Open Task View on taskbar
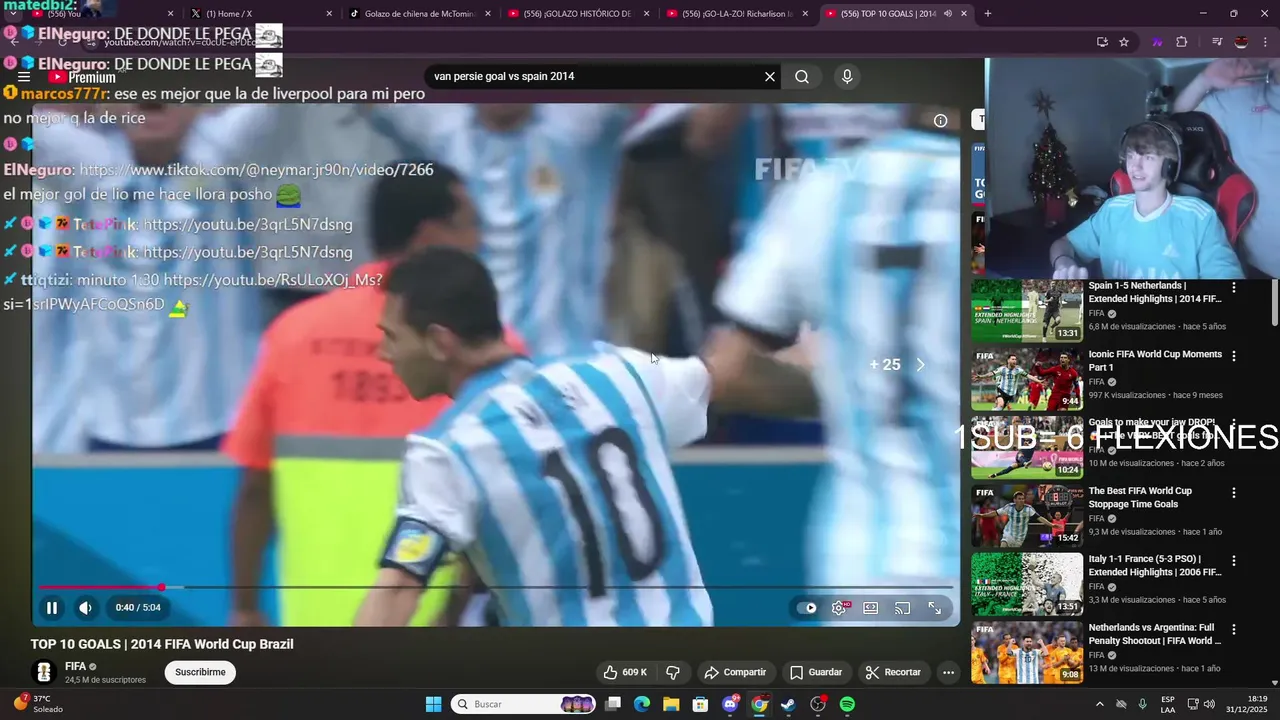Viewport: 1280px width, 720px height. tap(613, 704)
